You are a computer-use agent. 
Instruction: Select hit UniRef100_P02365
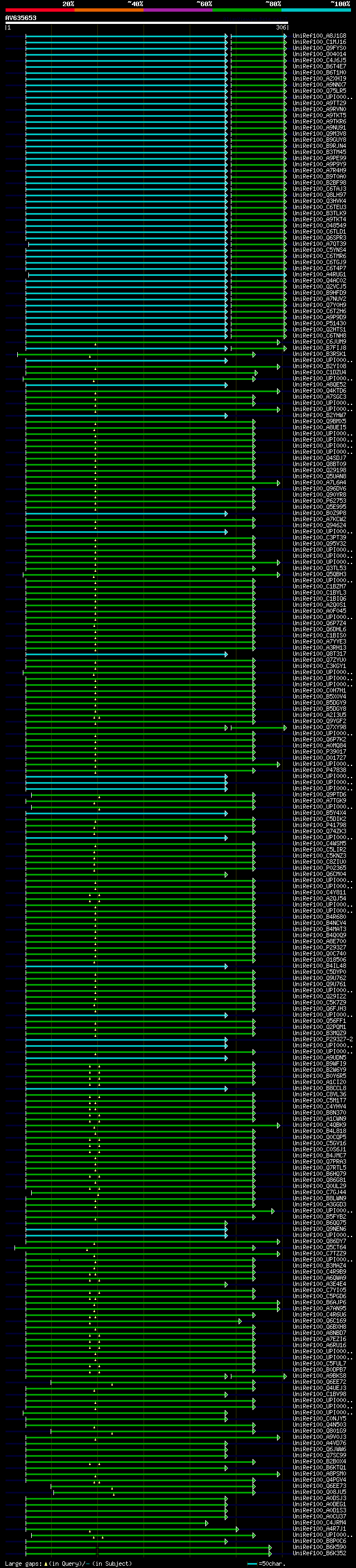[x=319, y=867]
